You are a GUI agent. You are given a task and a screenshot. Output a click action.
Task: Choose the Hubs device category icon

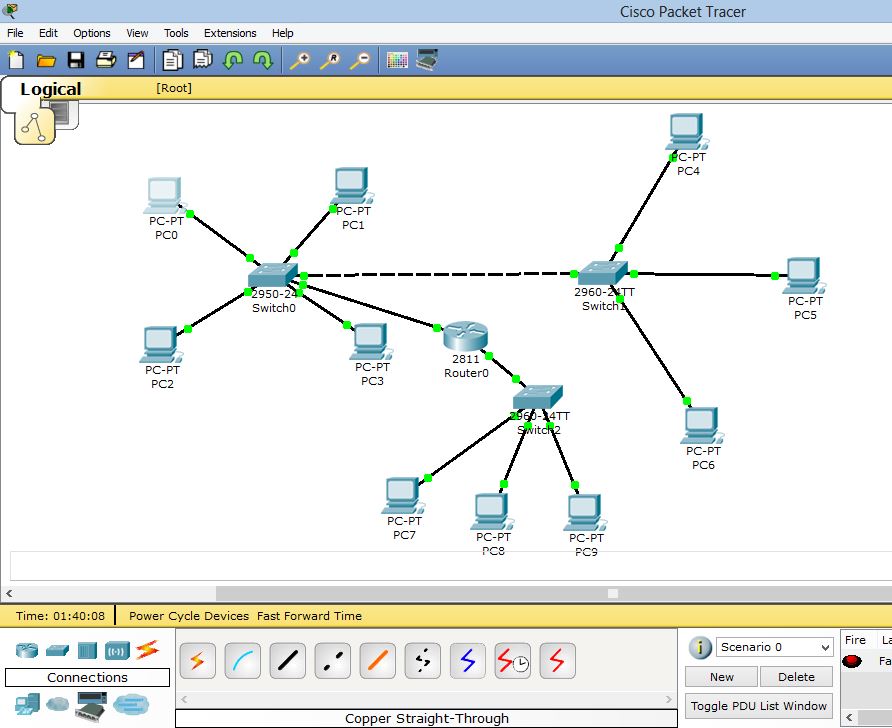pos(87,650)
